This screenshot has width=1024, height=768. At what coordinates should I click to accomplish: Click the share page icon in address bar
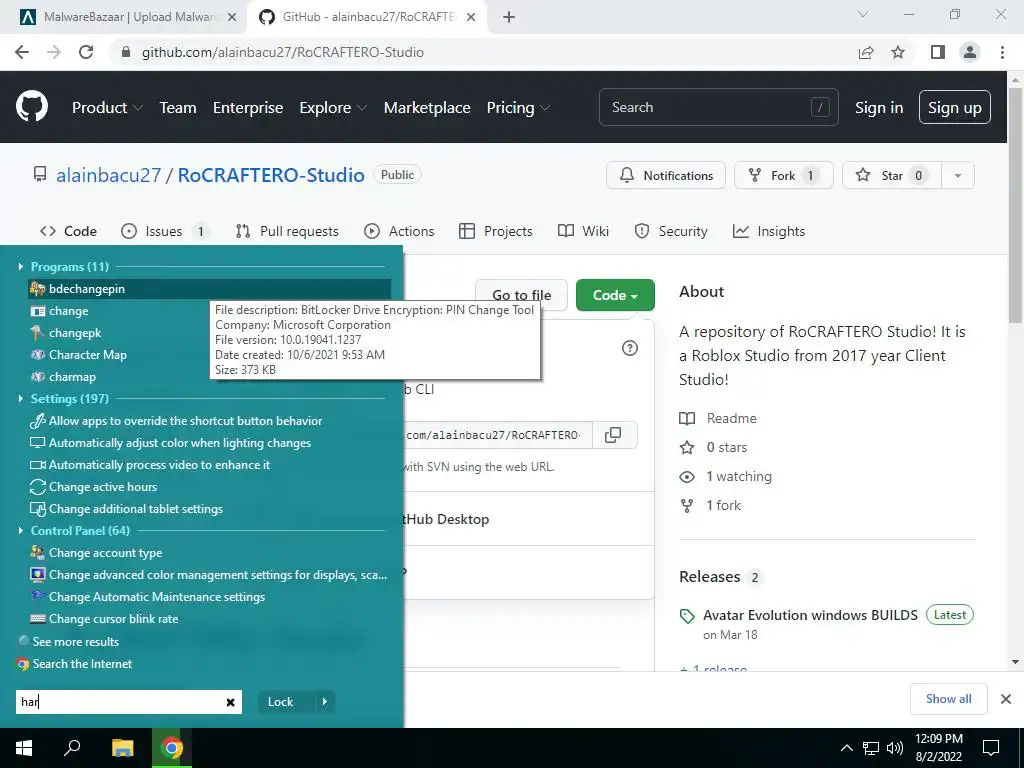(x=866, y=52)
